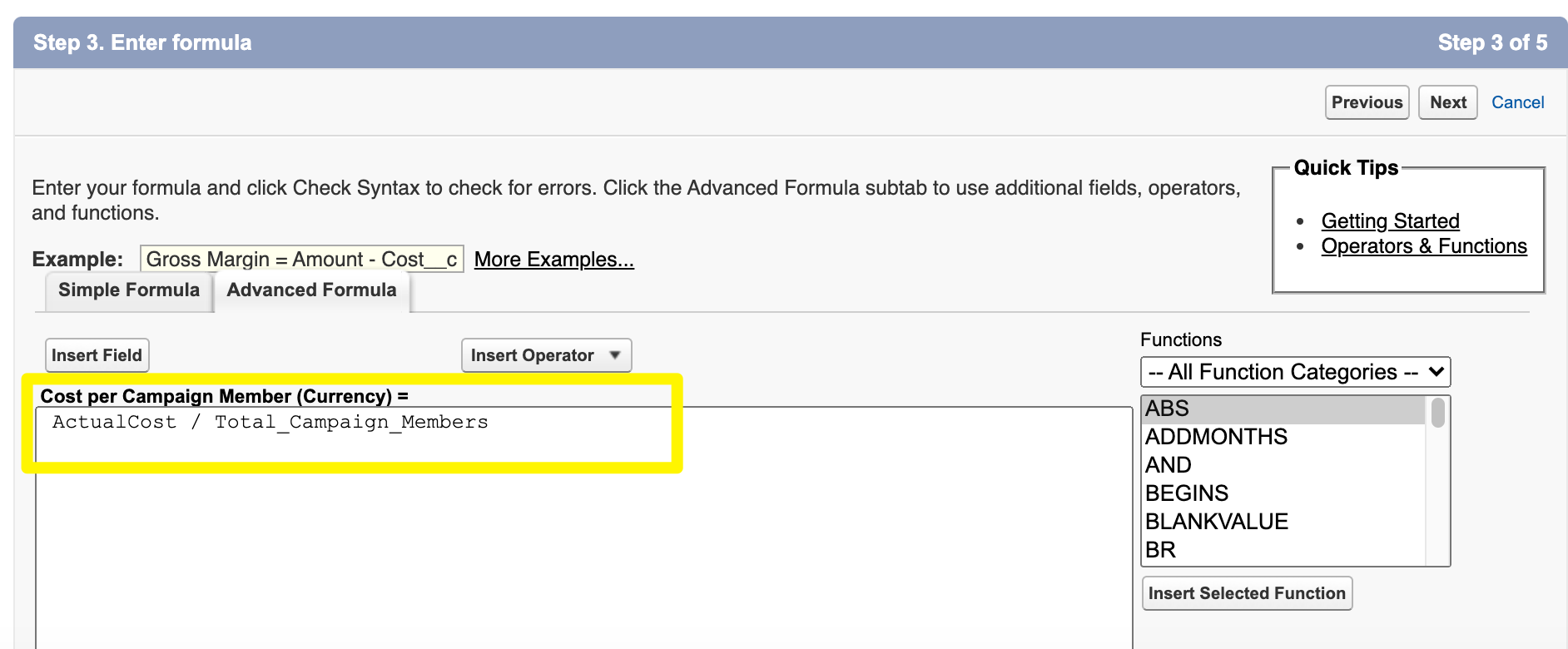Click the Previous button

pos(1367,102)
